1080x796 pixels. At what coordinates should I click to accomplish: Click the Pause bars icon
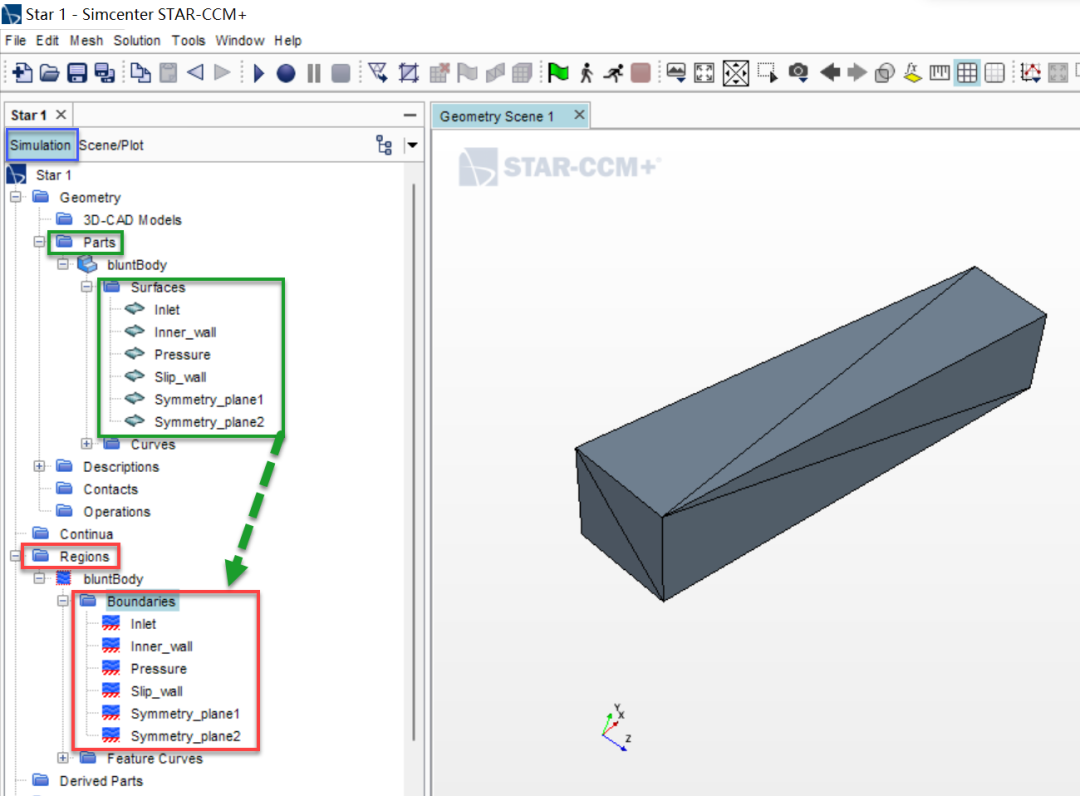(313, 72)
